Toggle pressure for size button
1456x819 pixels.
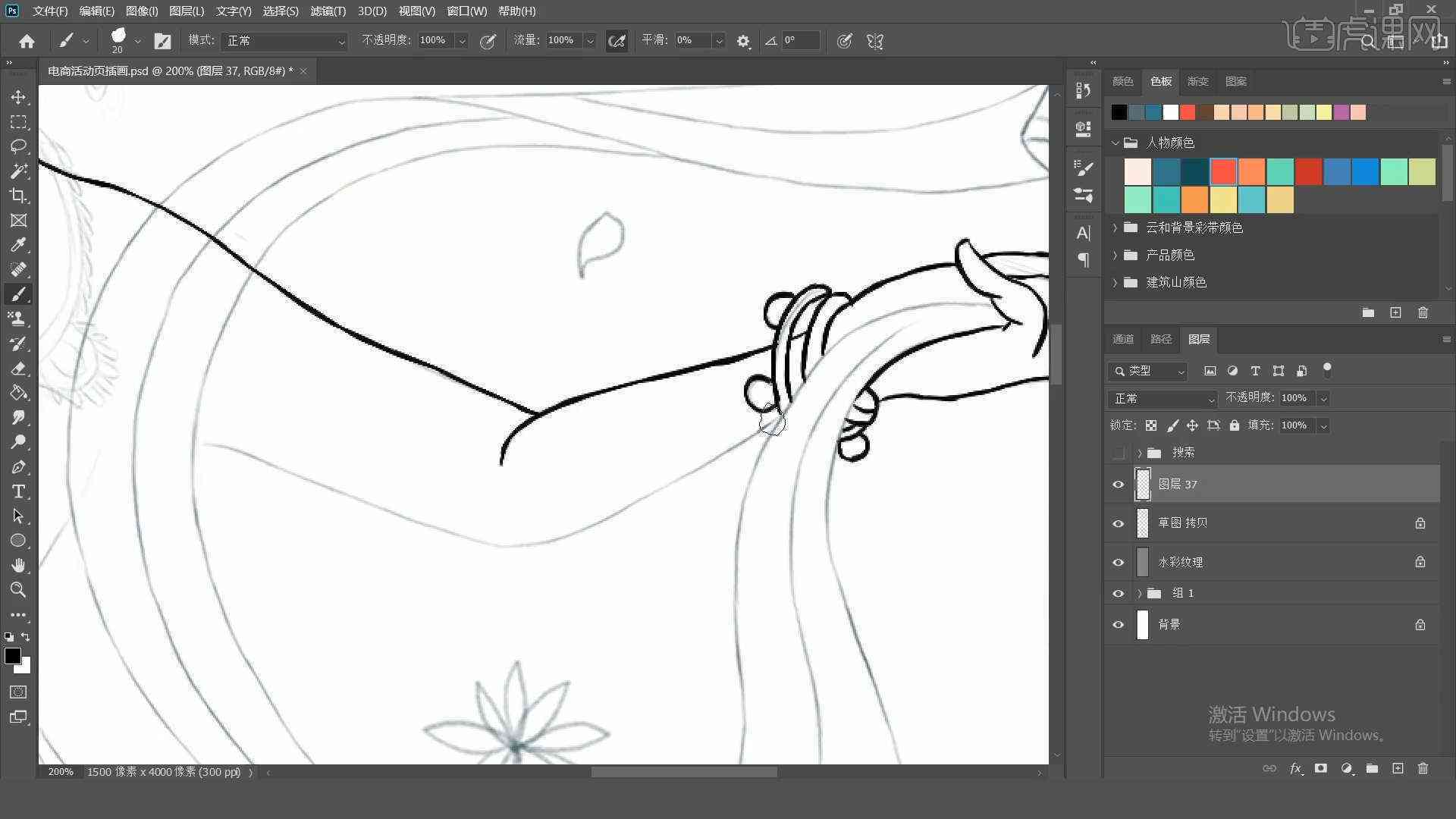pos(844,41)
